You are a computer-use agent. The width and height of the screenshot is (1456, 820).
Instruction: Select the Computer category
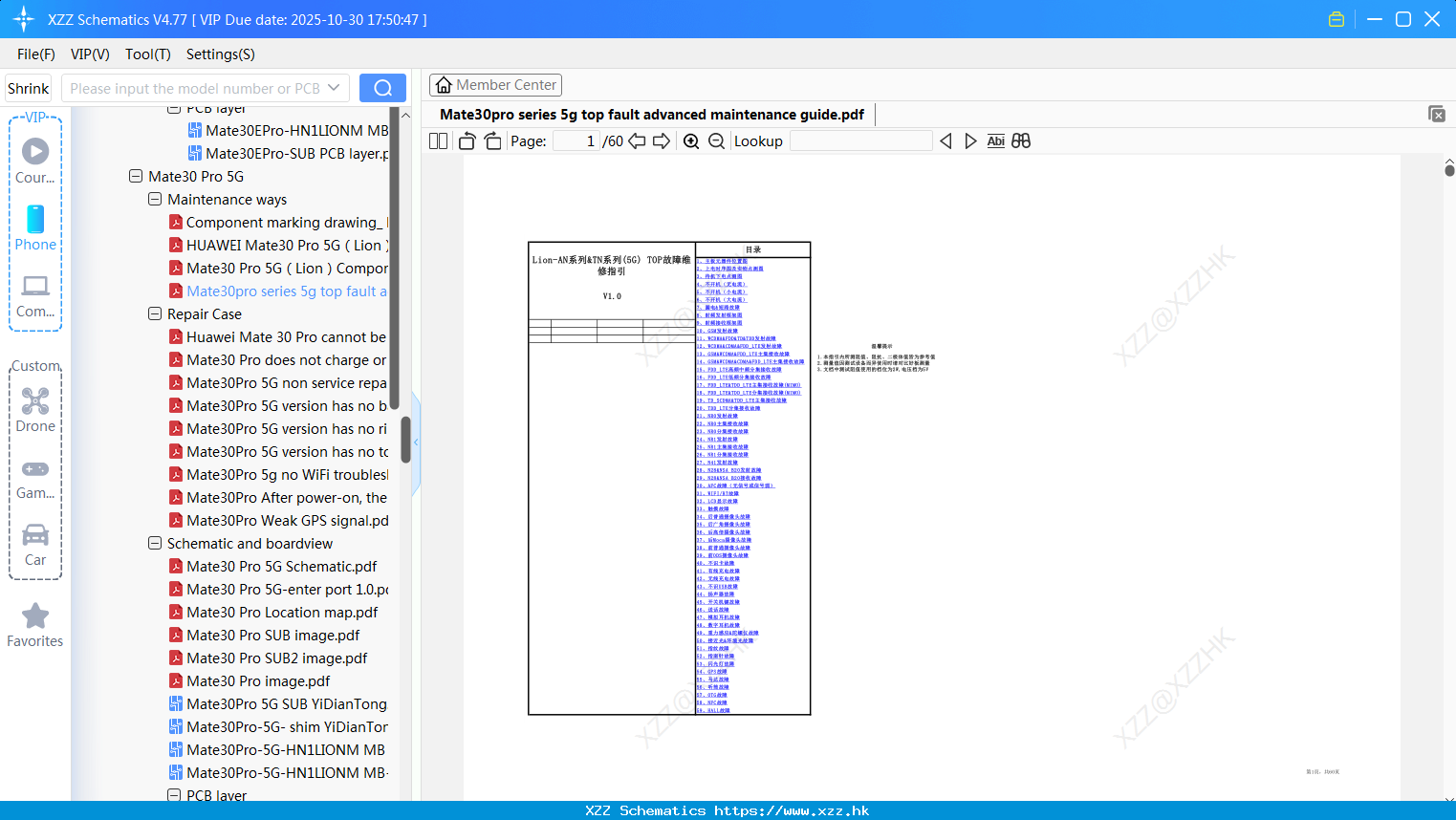coord(35,295)
